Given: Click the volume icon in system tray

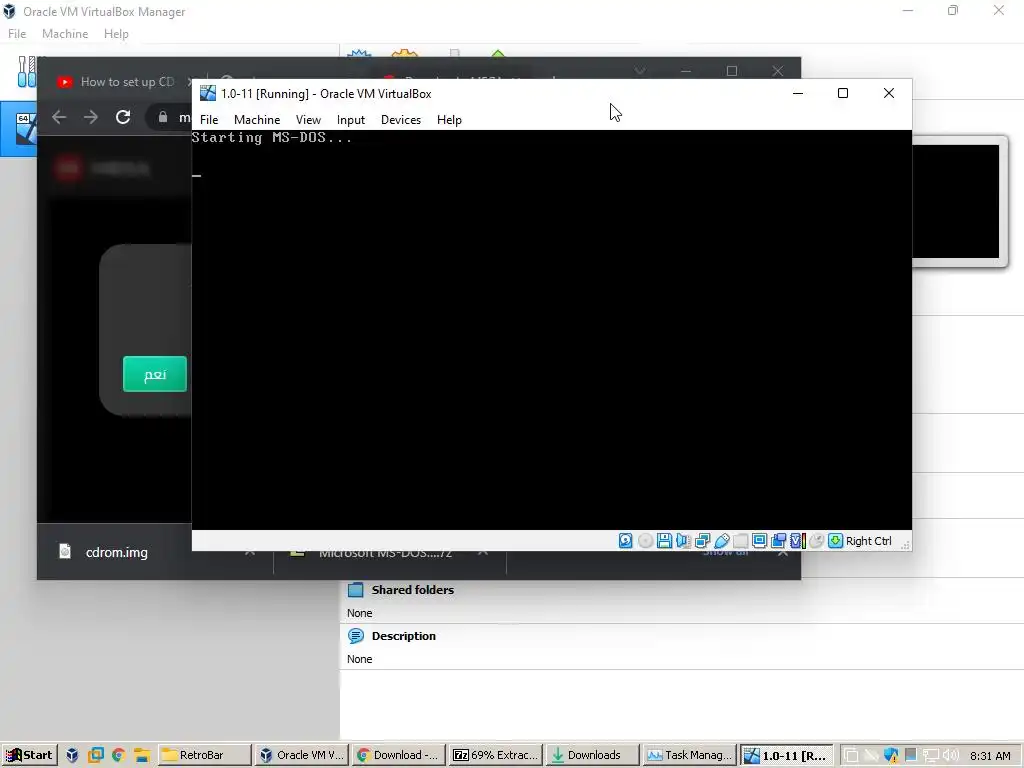Looking at the screenshot, I should tap(950, 756).
